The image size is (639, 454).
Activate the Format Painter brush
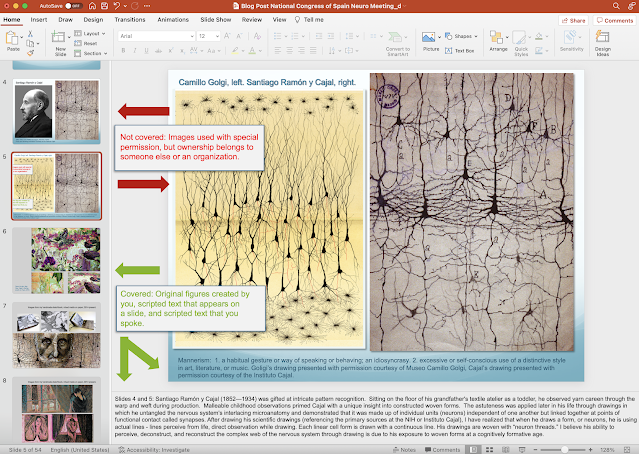click(30, 53)
